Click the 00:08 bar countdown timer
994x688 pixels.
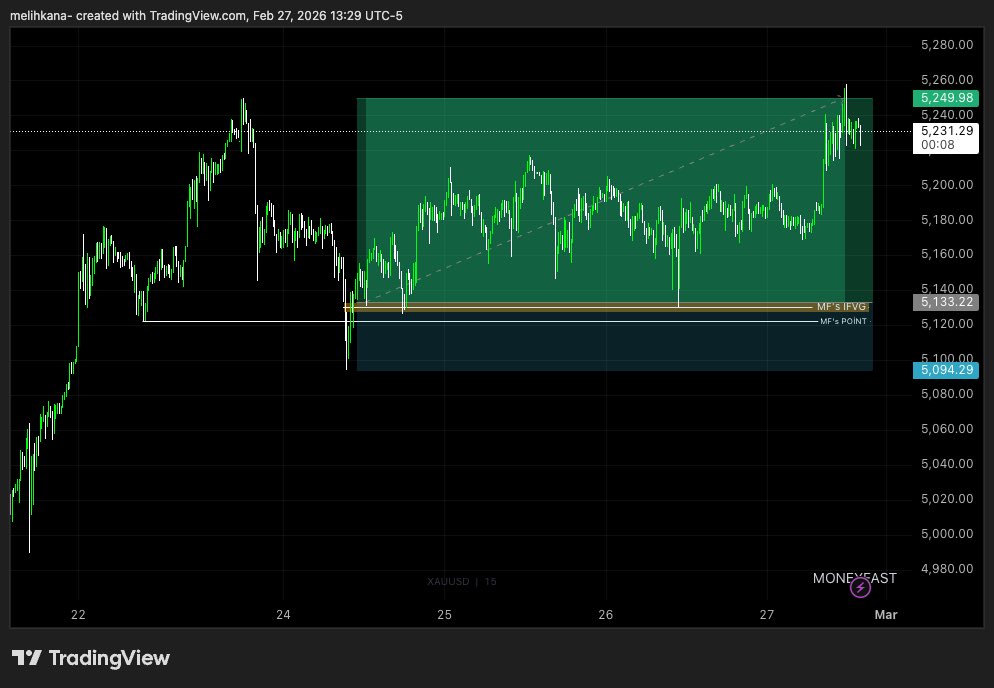click(x=938, y=145)
